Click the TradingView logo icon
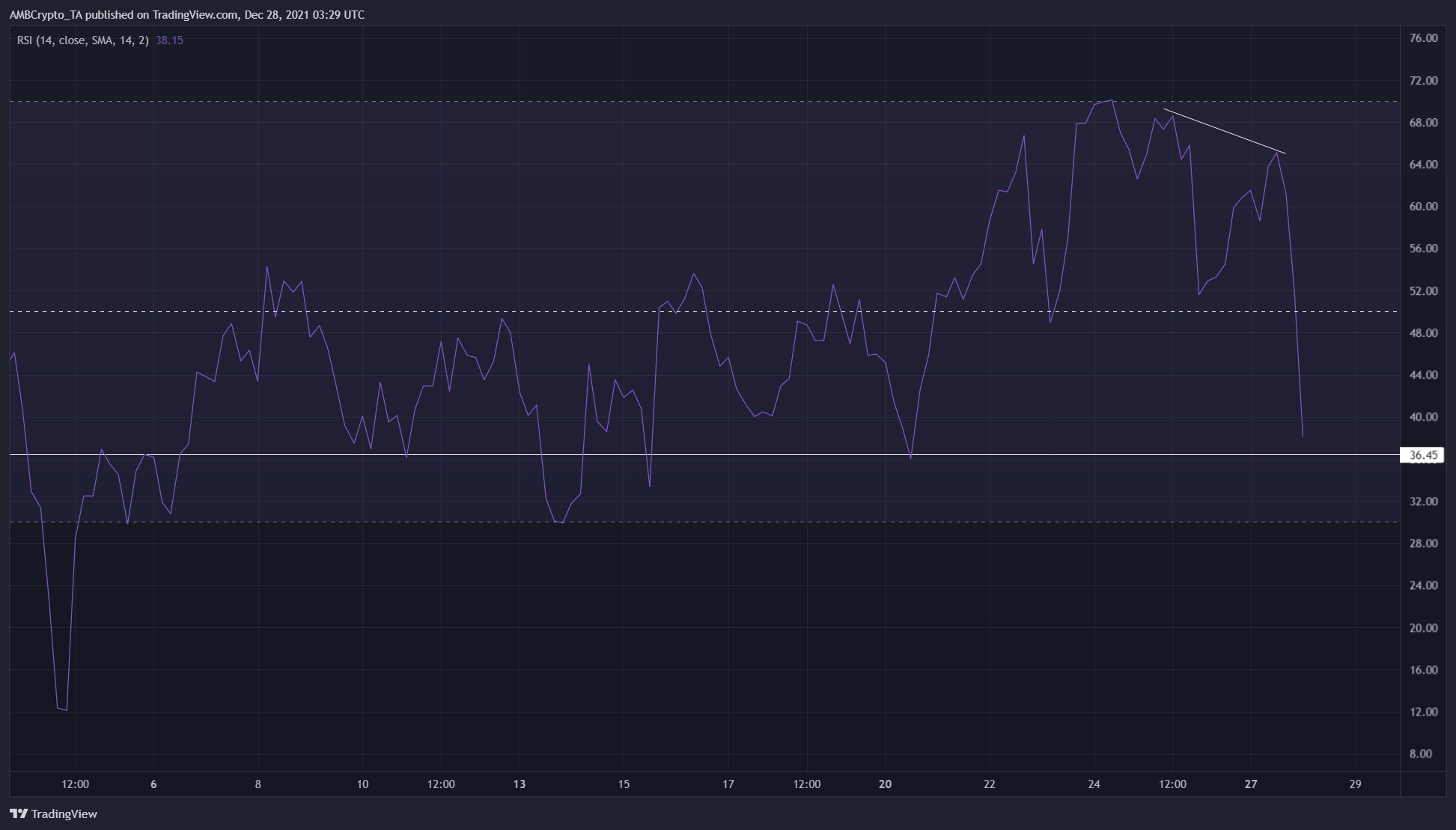Image resolution: width=1456 pixels, height=830 pixels. pyautogui.click(x=19, y=814)
